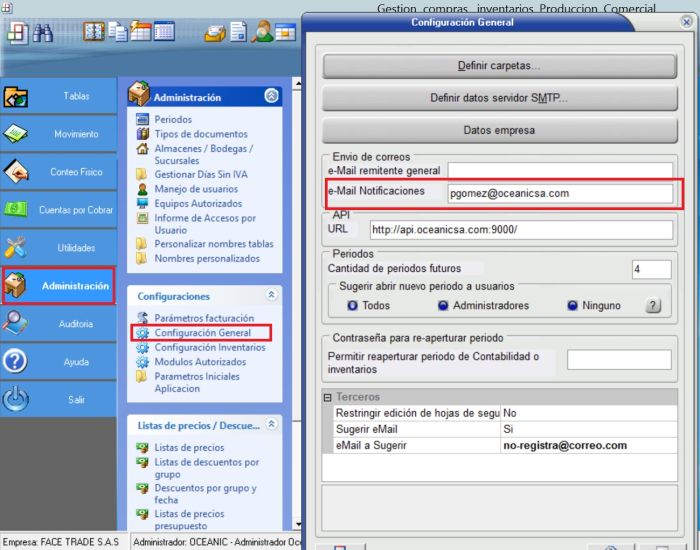
Task: Select the Ninguno radio option
Action: [x=572, y=305]
